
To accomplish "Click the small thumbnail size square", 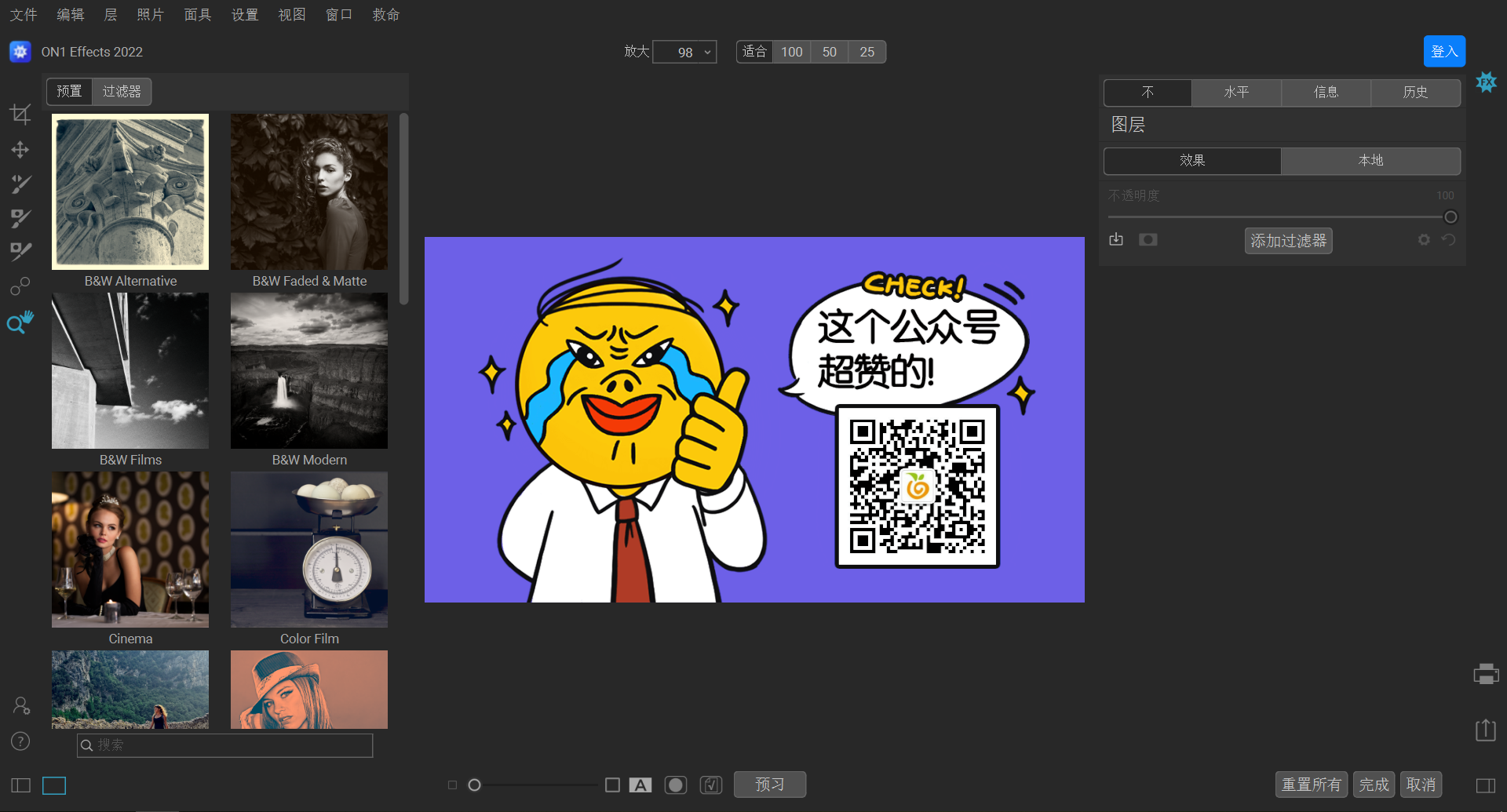I will tap(452, 785).
